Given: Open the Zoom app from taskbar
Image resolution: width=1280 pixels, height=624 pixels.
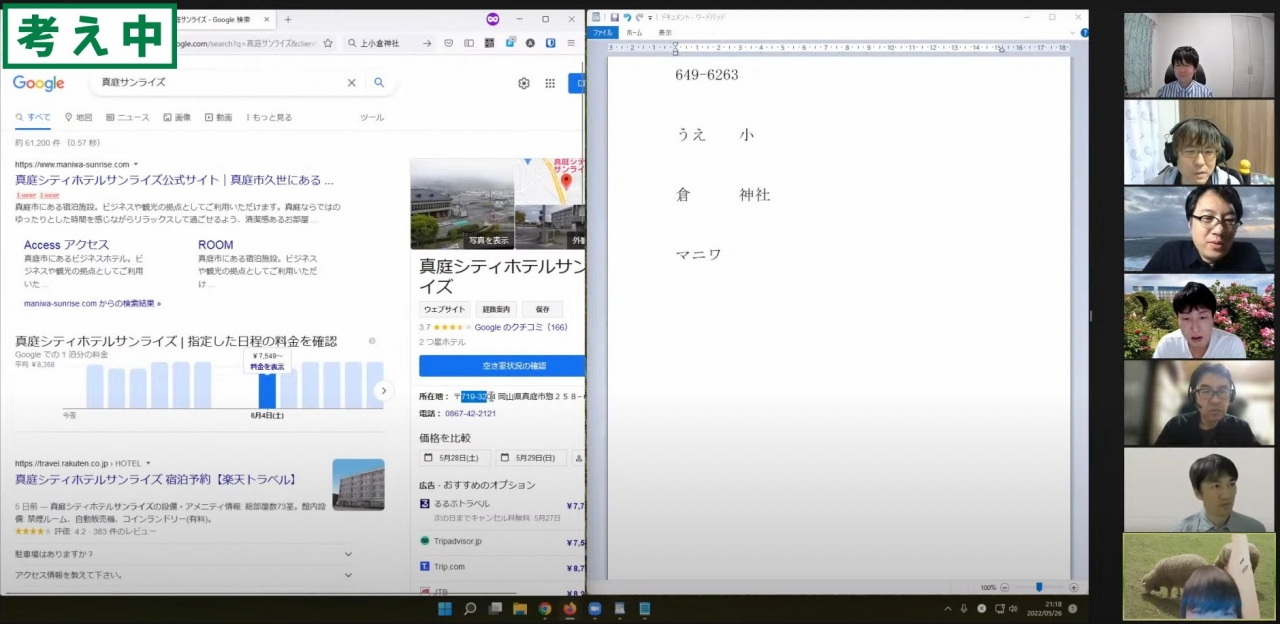Looking at the screenshot, I should tap(594, 608).
